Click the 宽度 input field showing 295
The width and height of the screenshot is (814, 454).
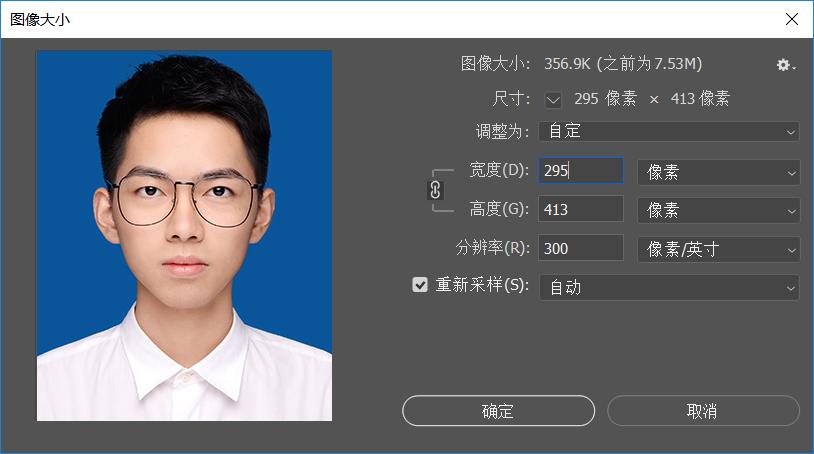[580, 171]
